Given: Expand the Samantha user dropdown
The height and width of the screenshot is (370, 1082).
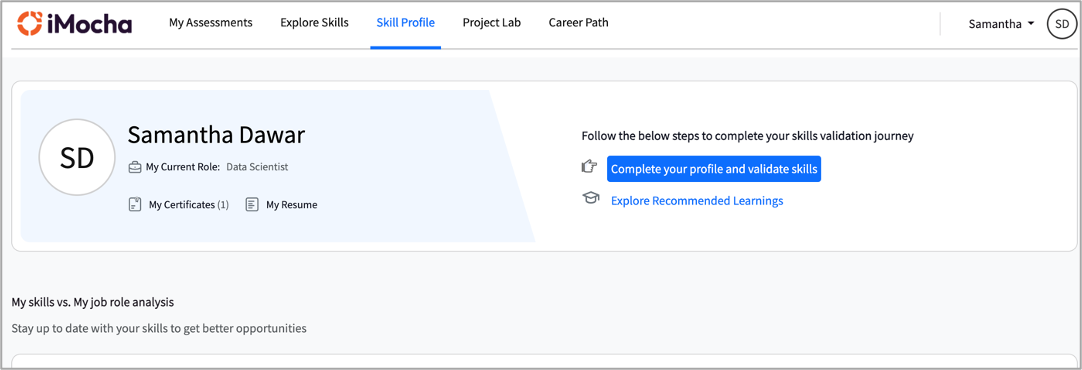Looking at the screenshot, I should click(x=1001, y=23).
